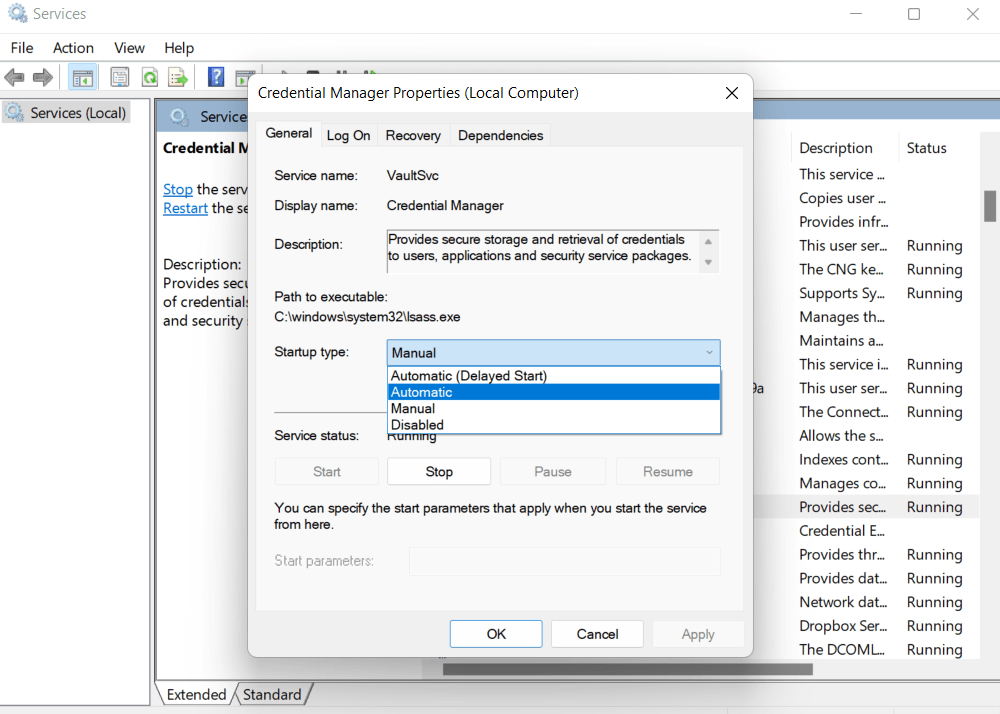Screen dimensions: 1000x714
Task: Switch to the Extended view tab
Action: point(196,694)
